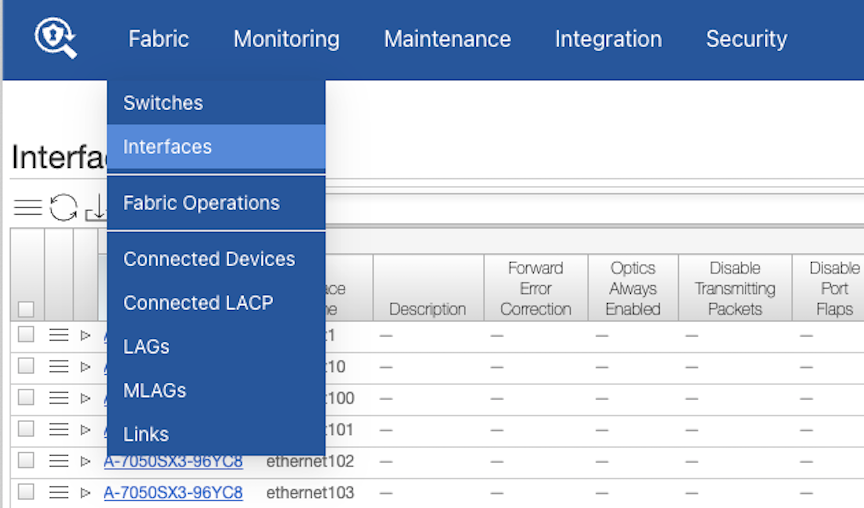Open row menu for ethernet100

(58, 398)
